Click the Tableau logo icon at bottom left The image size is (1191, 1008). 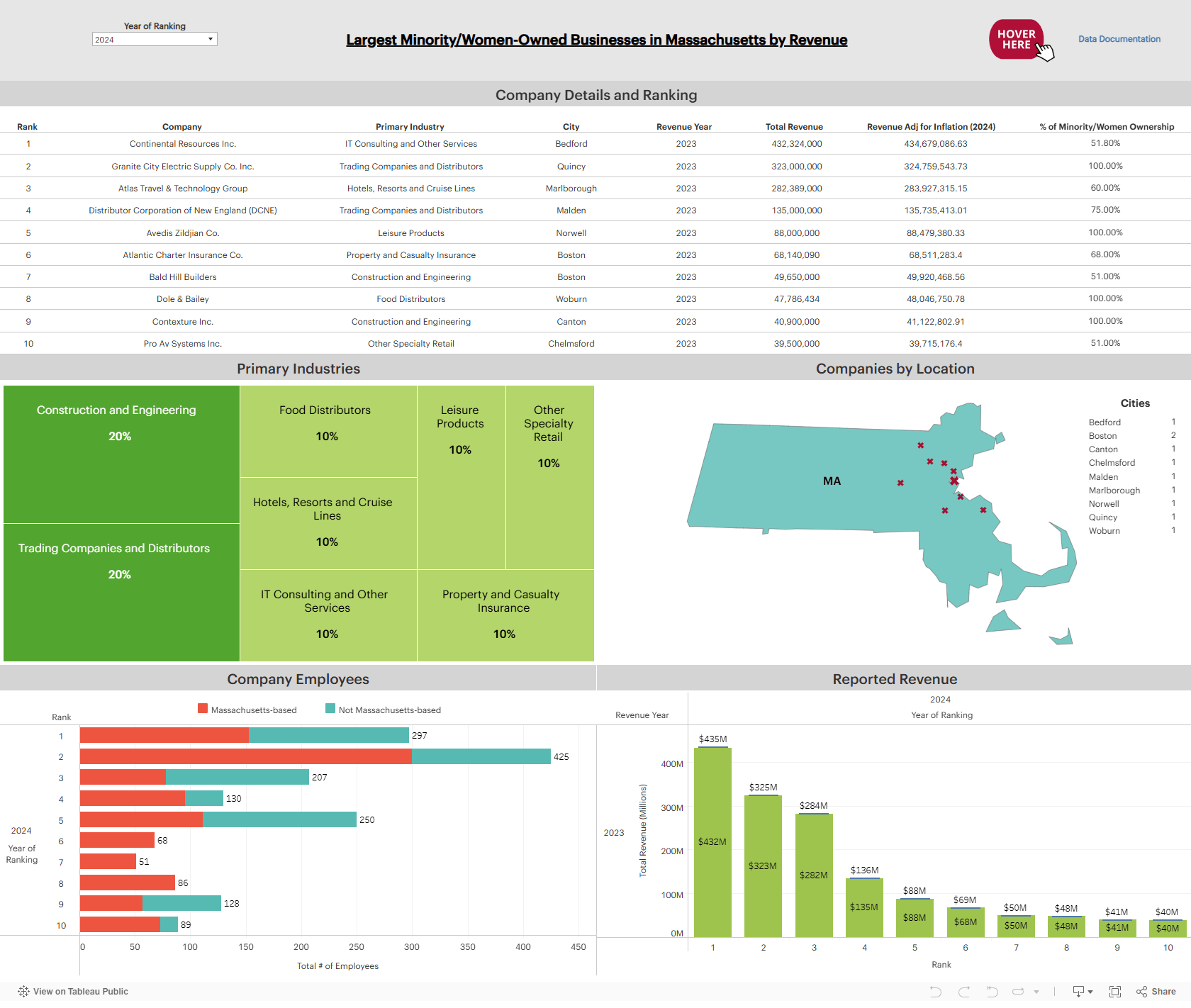tap(23, 991)
